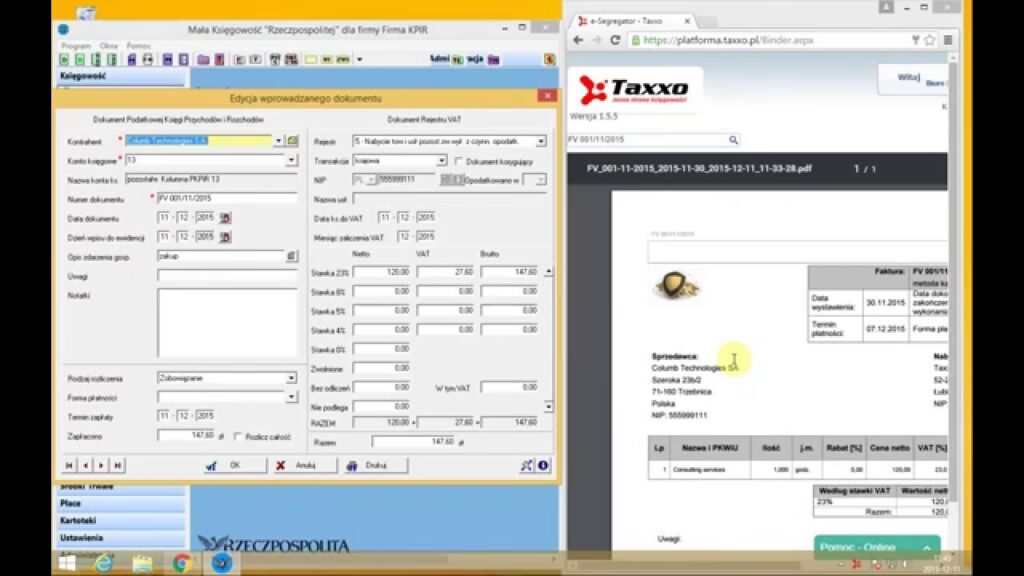The width and height of the screenshot is (1024, 576).
Task: Click the lookup icon next to Opis zdarzenia gosp.
Action: click(x=292, y=256)
